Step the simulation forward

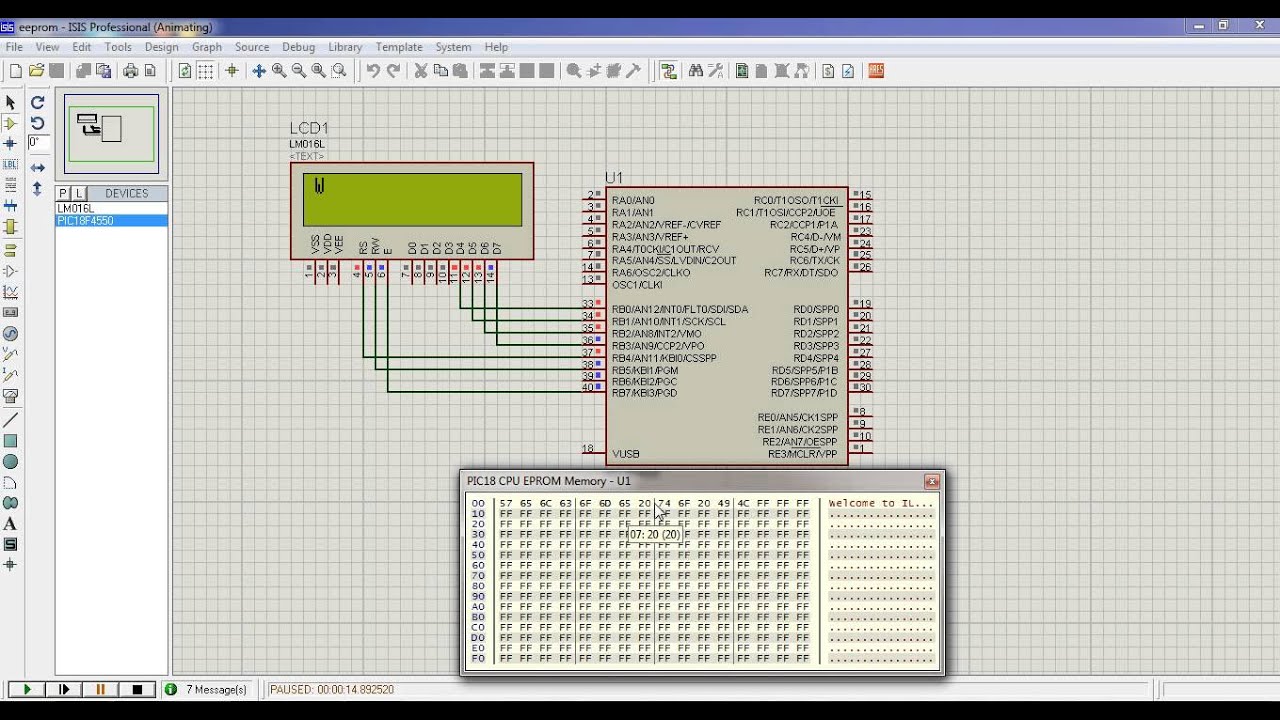tap(64, 689)
